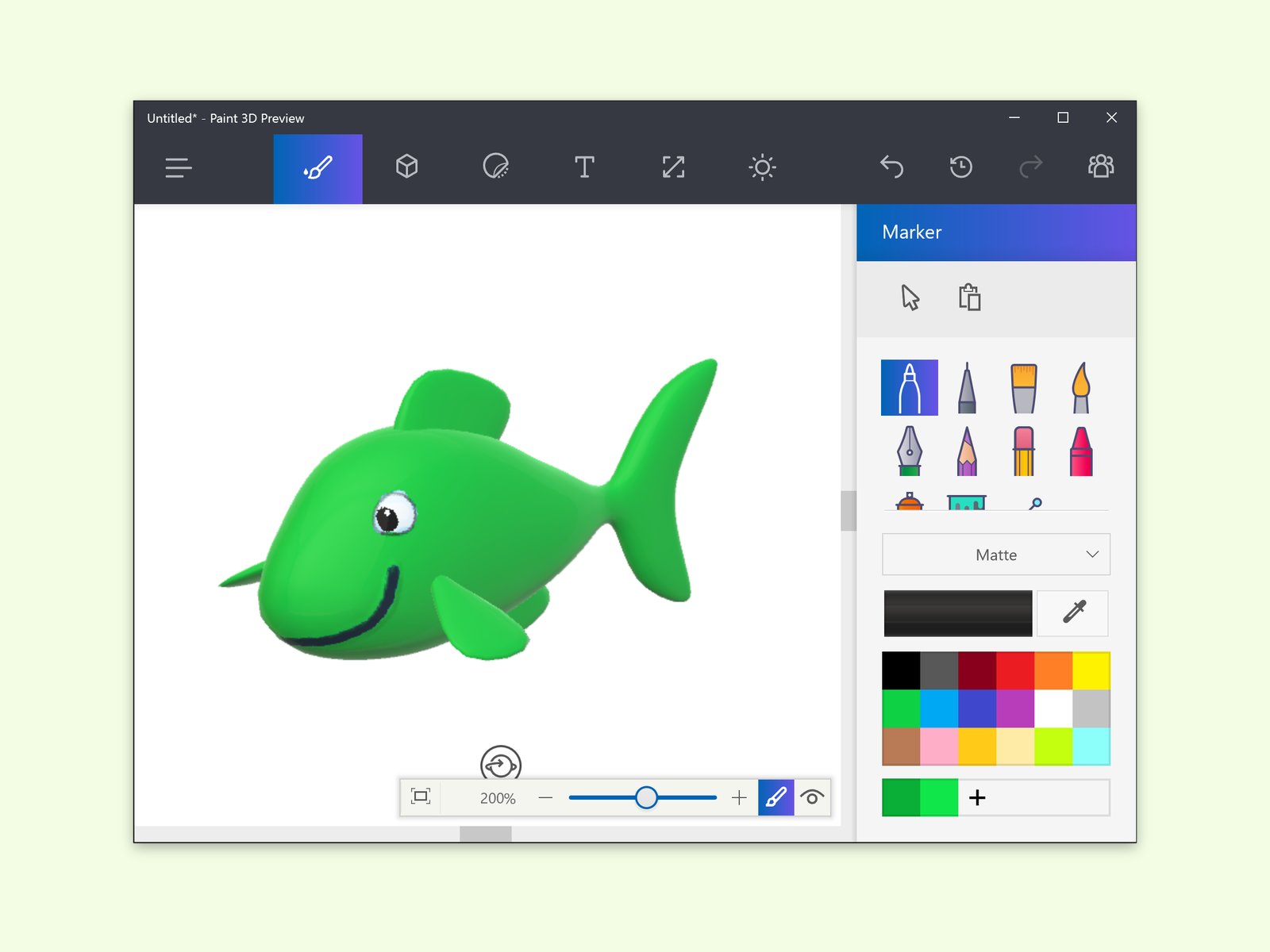
Task: Expand the Matte material dropdown
Action: pos(996,555)
